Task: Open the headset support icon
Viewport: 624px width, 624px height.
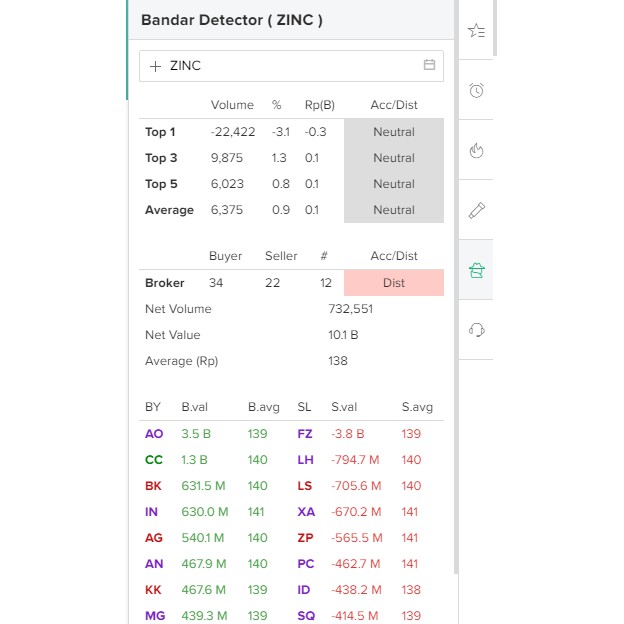Action: 476,330
